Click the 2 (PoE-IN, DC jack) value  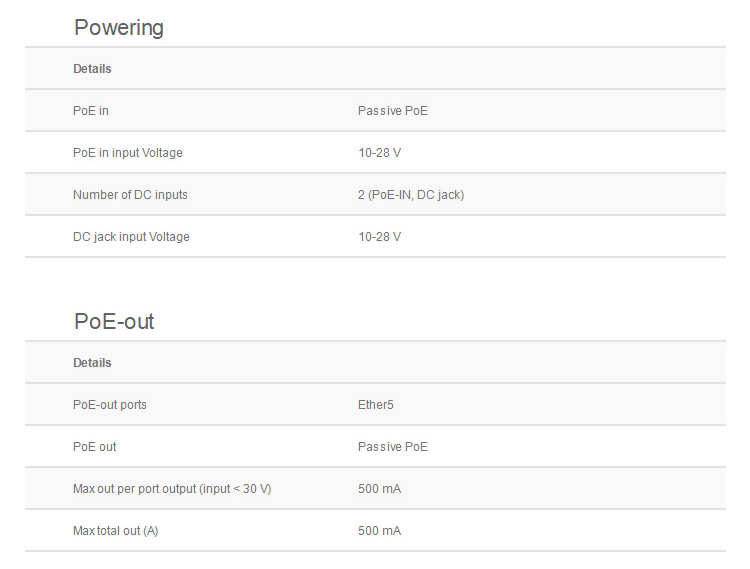tap(411, 195)
